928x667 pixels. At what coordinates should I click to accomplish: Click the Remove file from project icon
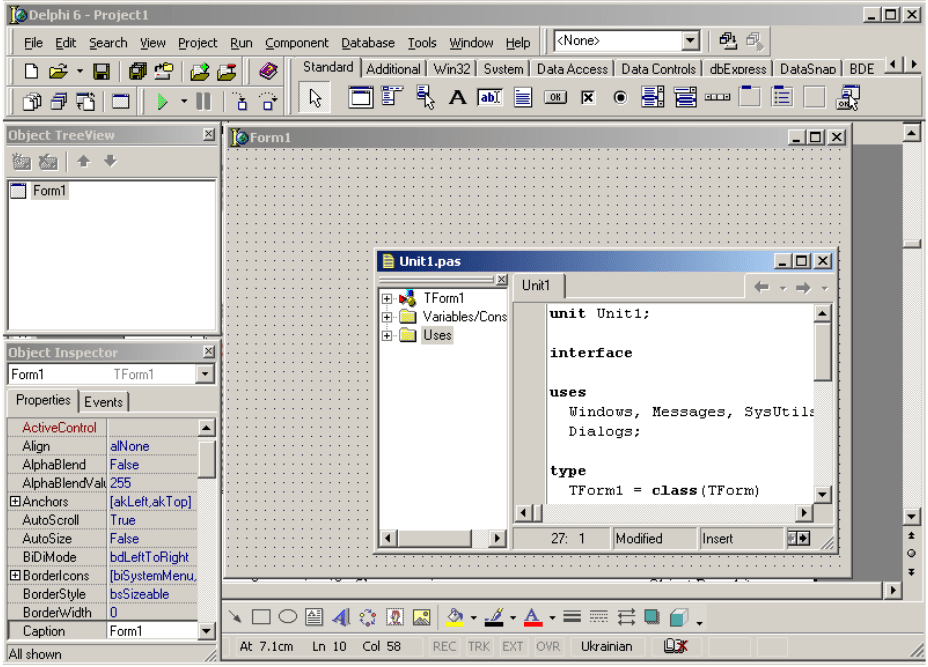point(227,72)
